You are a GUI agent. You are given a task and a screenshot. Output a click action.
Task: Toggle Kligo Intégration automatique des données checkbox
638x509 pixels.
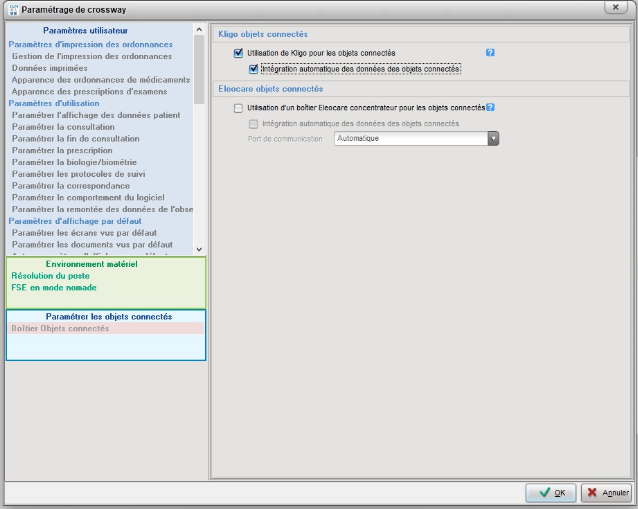(254, 69)
